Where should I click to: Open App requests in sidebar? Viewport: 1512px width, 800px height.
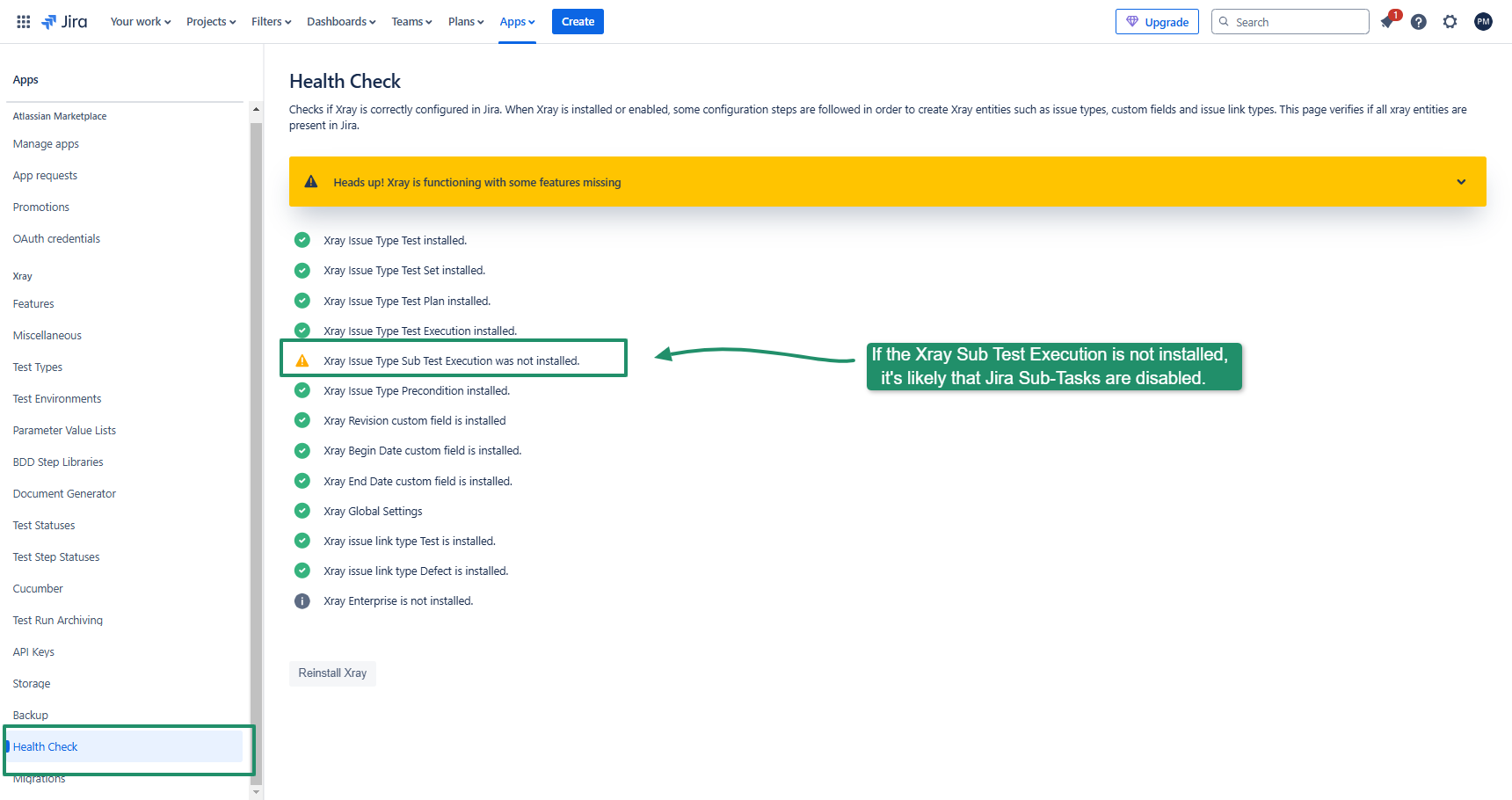[45, 176]
